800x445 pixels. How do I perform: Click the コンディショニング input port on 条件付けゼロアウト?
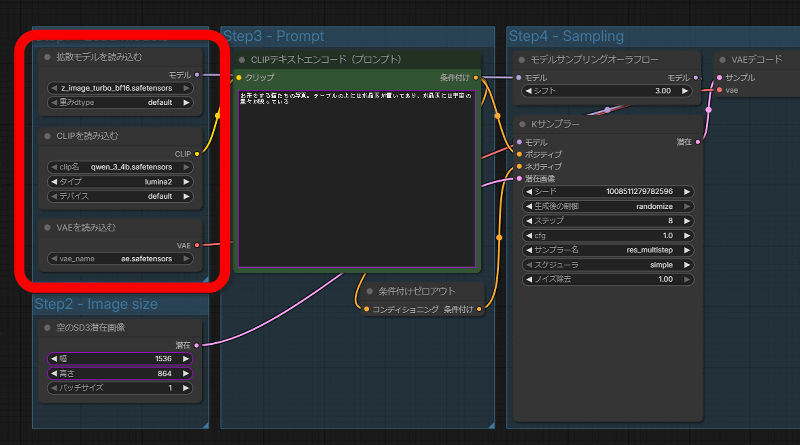(x=365, y=309)
